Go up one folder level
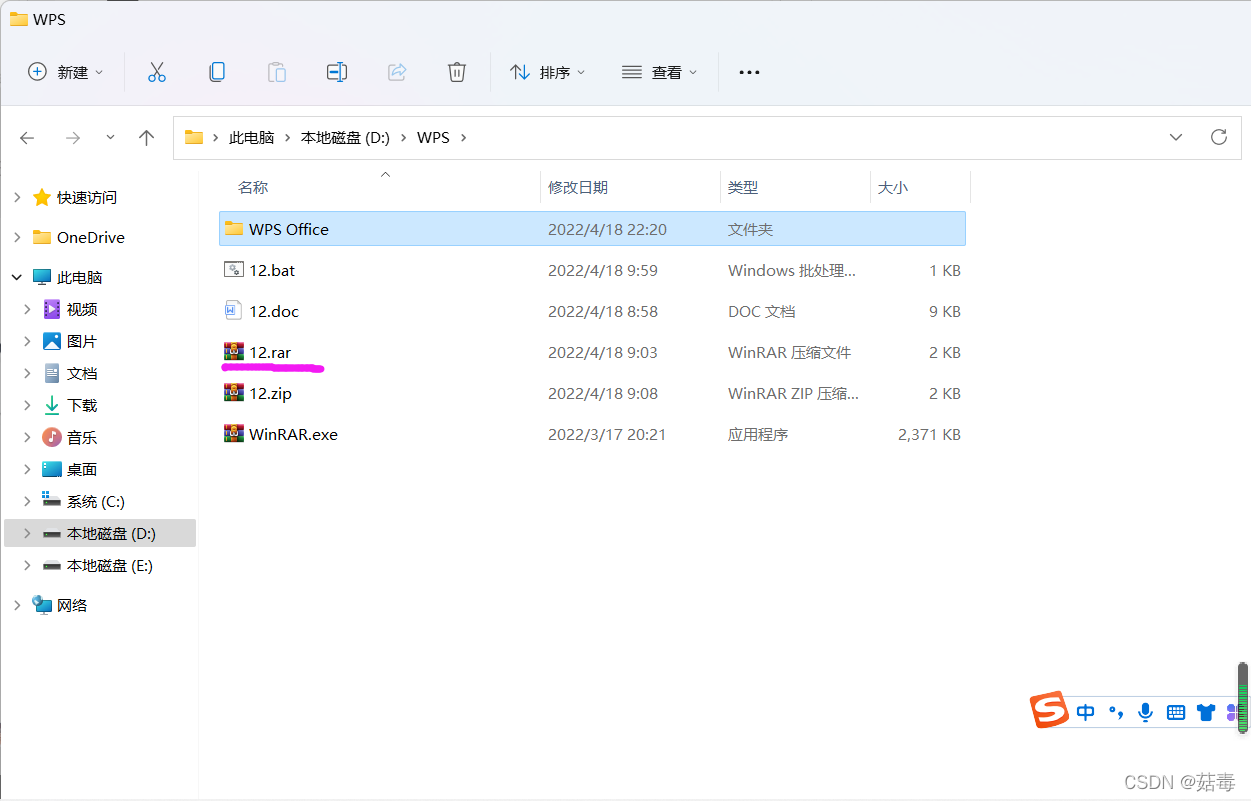Screen dimensions: 1251x801 [x=147, y=138]
